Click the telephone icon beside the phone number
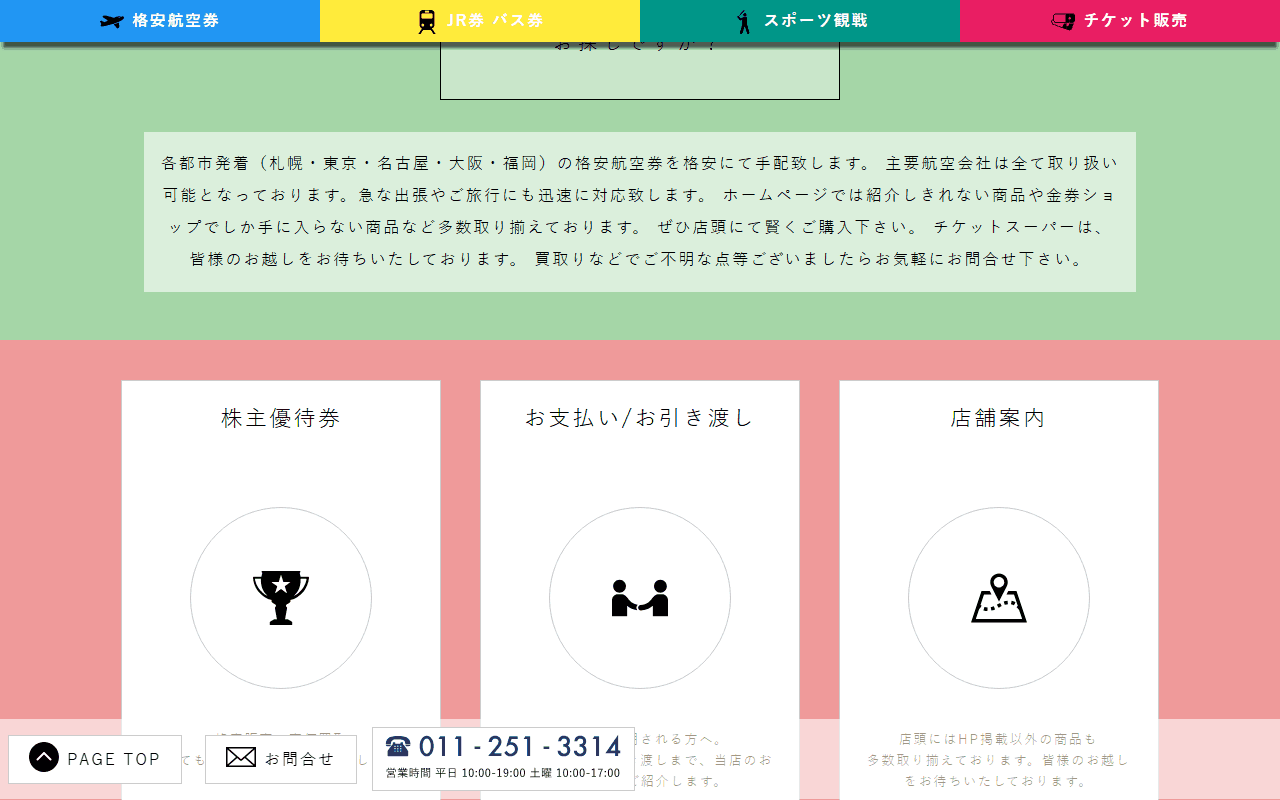 398,746
